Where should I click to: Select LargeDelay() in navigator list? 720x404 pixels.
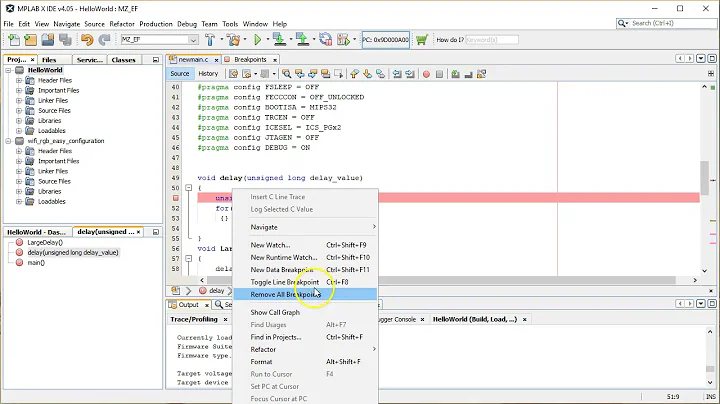(x=45, y=242)
